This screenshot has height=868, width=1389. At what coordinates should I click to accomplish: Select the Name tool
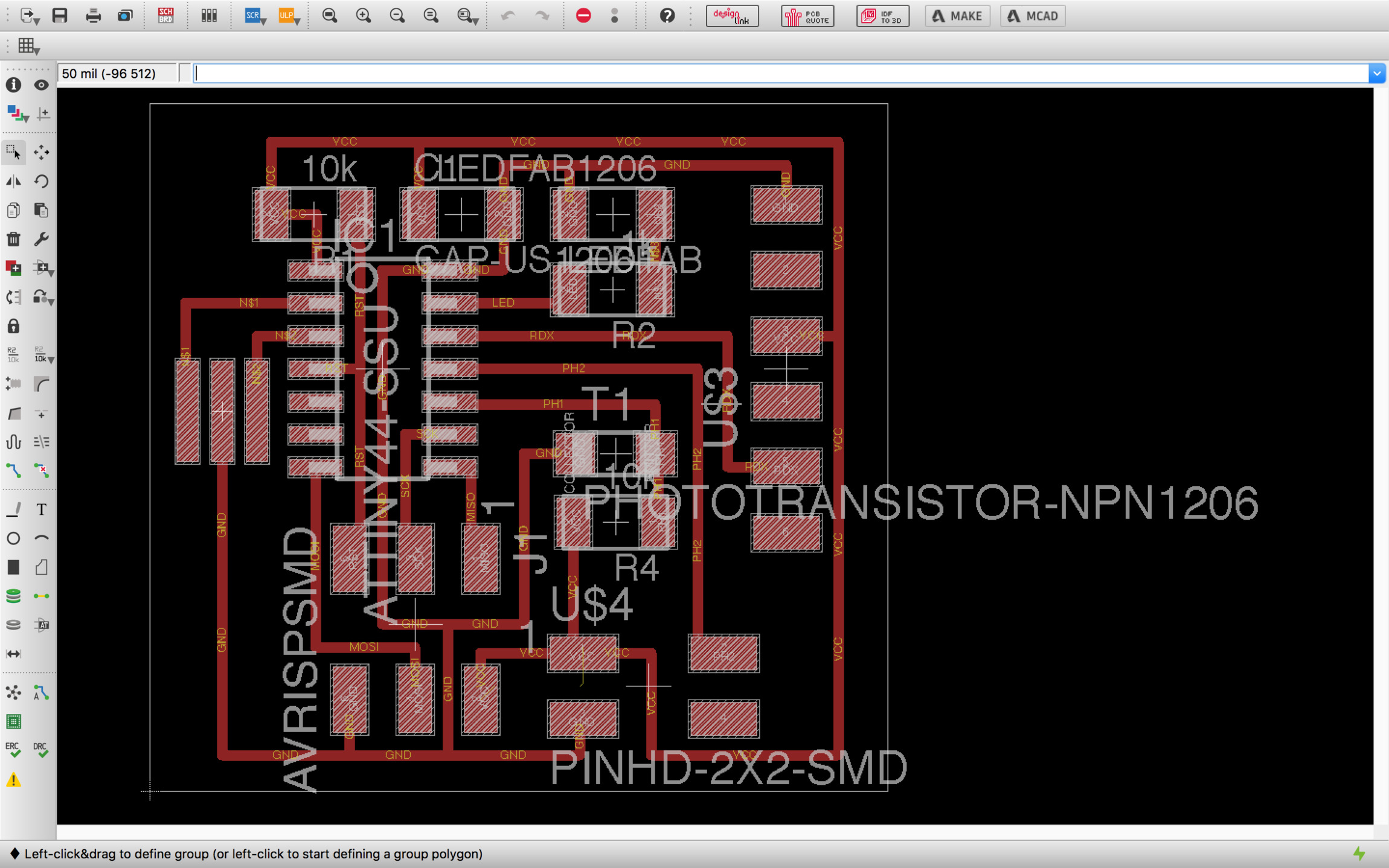[x=13, y=355]
